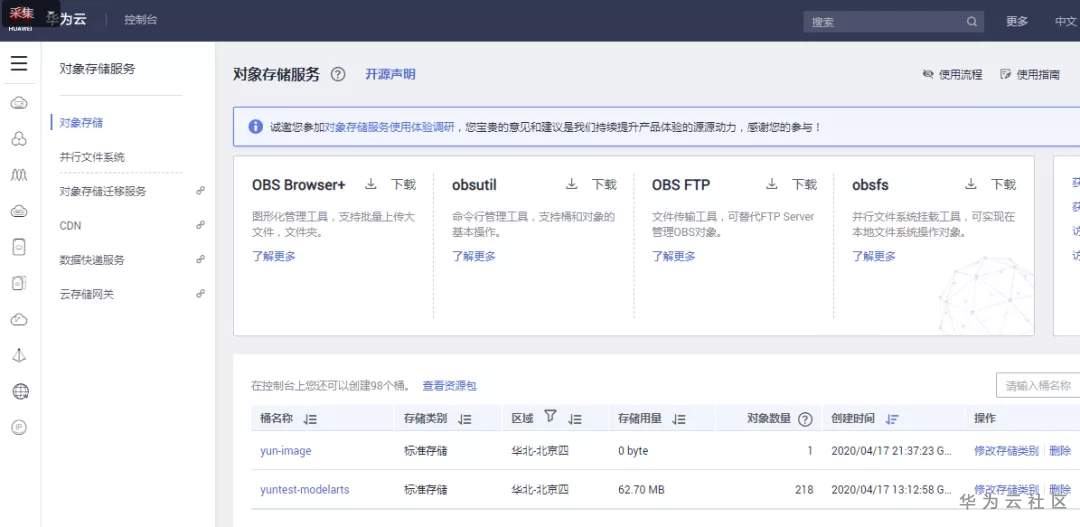The height and width of the screenshot is (527, 1080).
Task: Click the download icon for obsfs
Action: 970,184
